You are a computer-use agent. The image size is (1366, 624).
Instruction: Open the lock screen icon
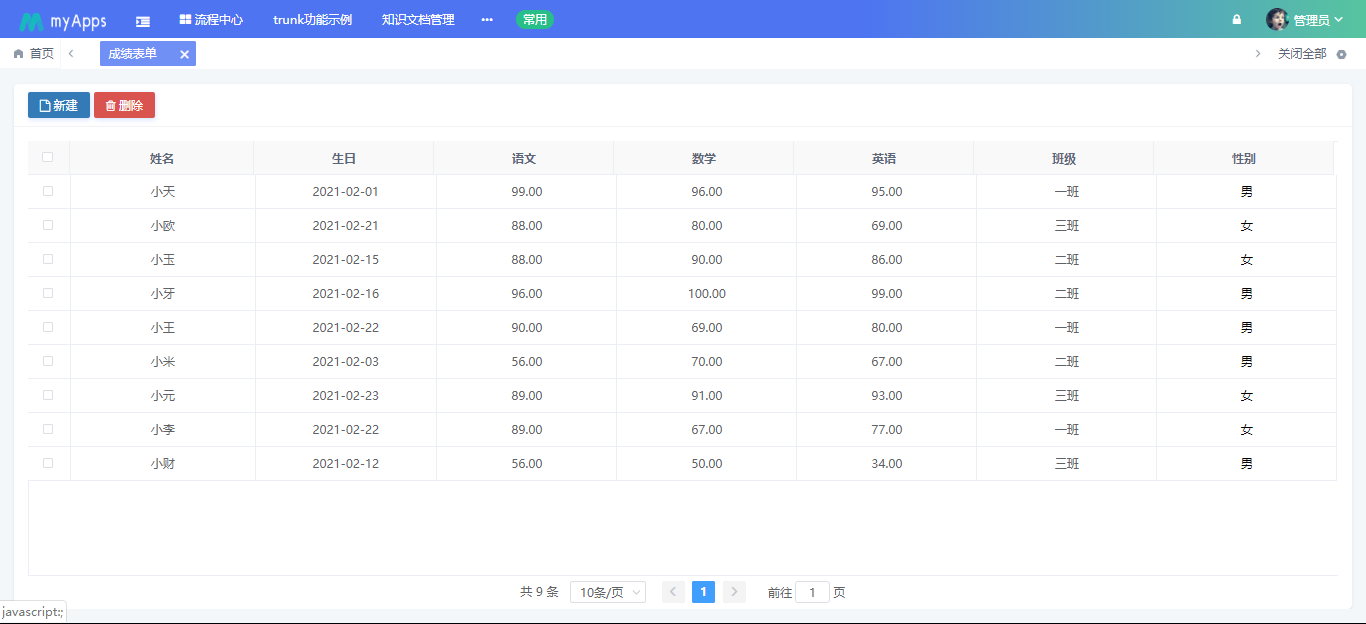1237,19
